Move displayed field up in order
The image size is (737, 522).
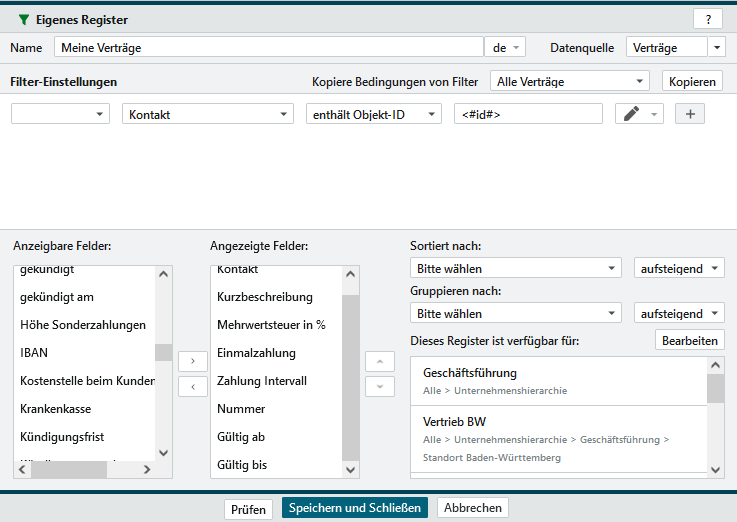pyautogui.click(x=379, y=359)
